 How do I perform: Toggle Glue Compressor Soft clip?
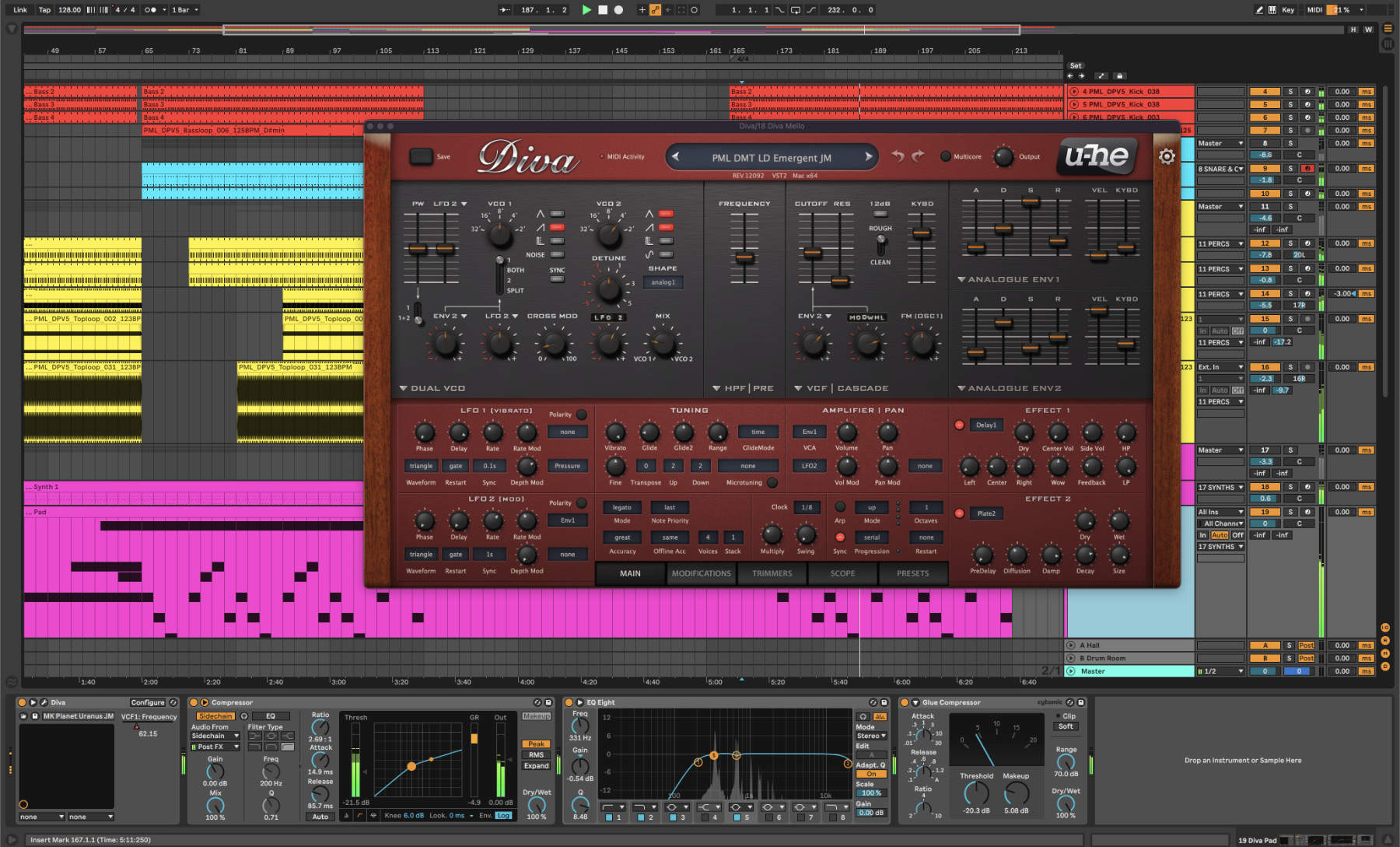click(1066, 726)
